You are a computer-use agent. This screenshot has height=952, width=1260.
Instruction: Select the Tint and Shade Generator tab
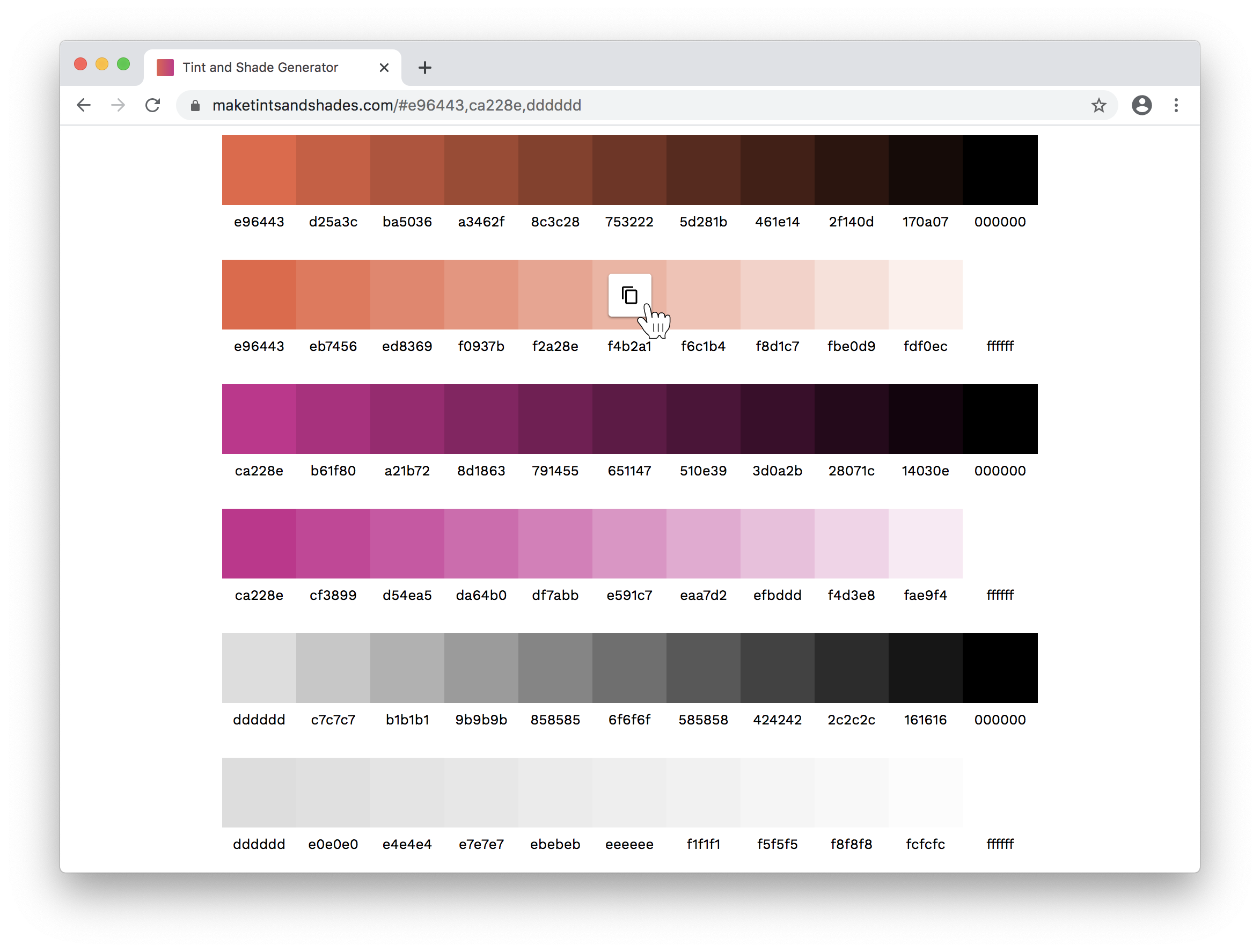coord(260,68)
